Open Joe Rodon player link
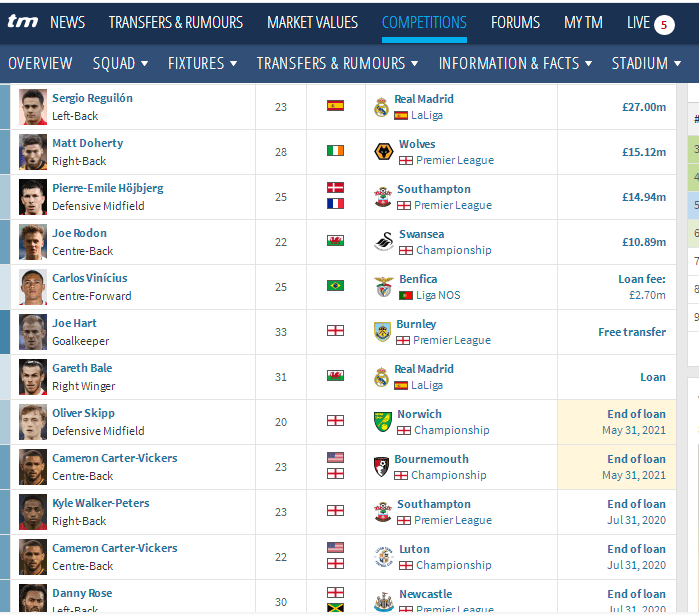Image resolution: width=699 pixels, height=615 pixels. [79, 233]
